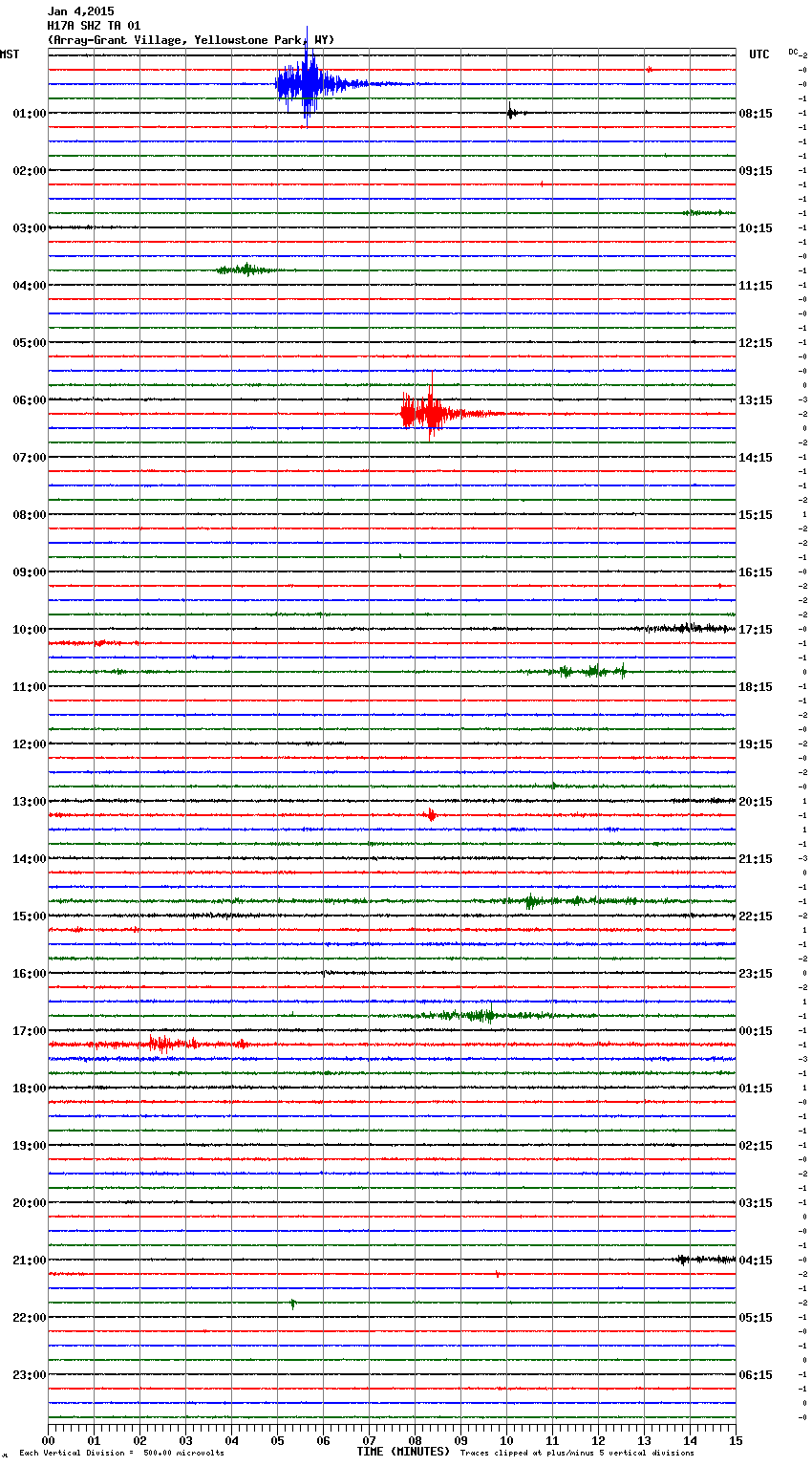Click the "TIME (MINUTES)" axis title
812x1466 pixels.
[x=403, y=1452]
